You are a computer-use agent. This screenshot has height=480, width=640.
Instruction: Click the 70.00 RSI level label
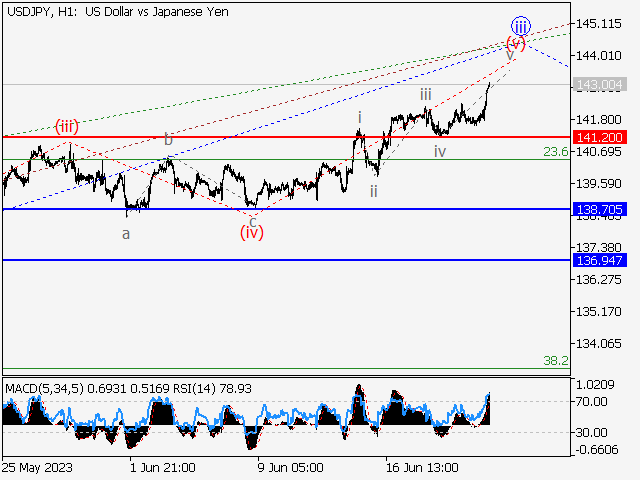591,402
